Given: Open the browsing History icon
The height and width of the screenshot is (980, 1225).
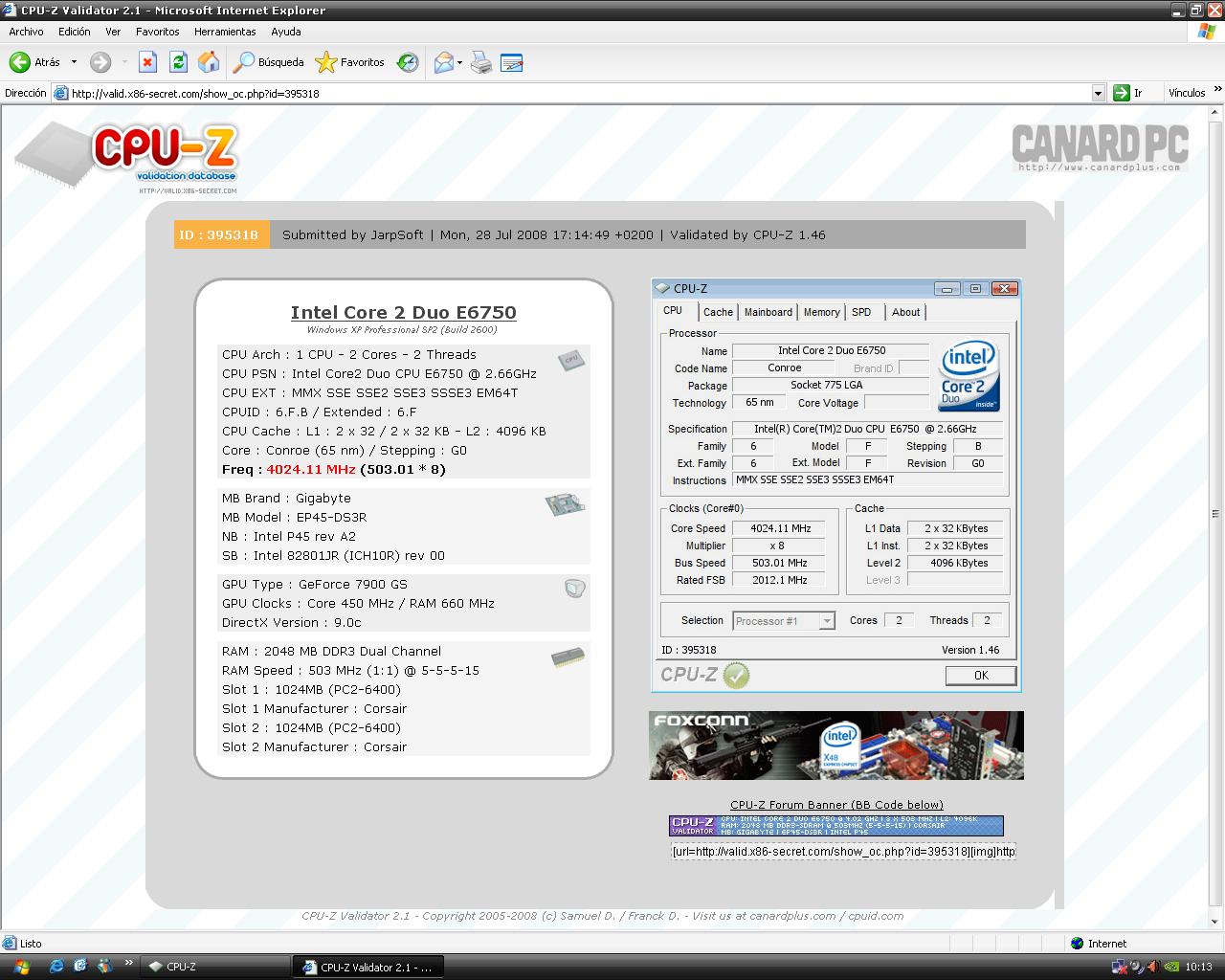Looking at the screenshot, I should click(x=408, y=62).
